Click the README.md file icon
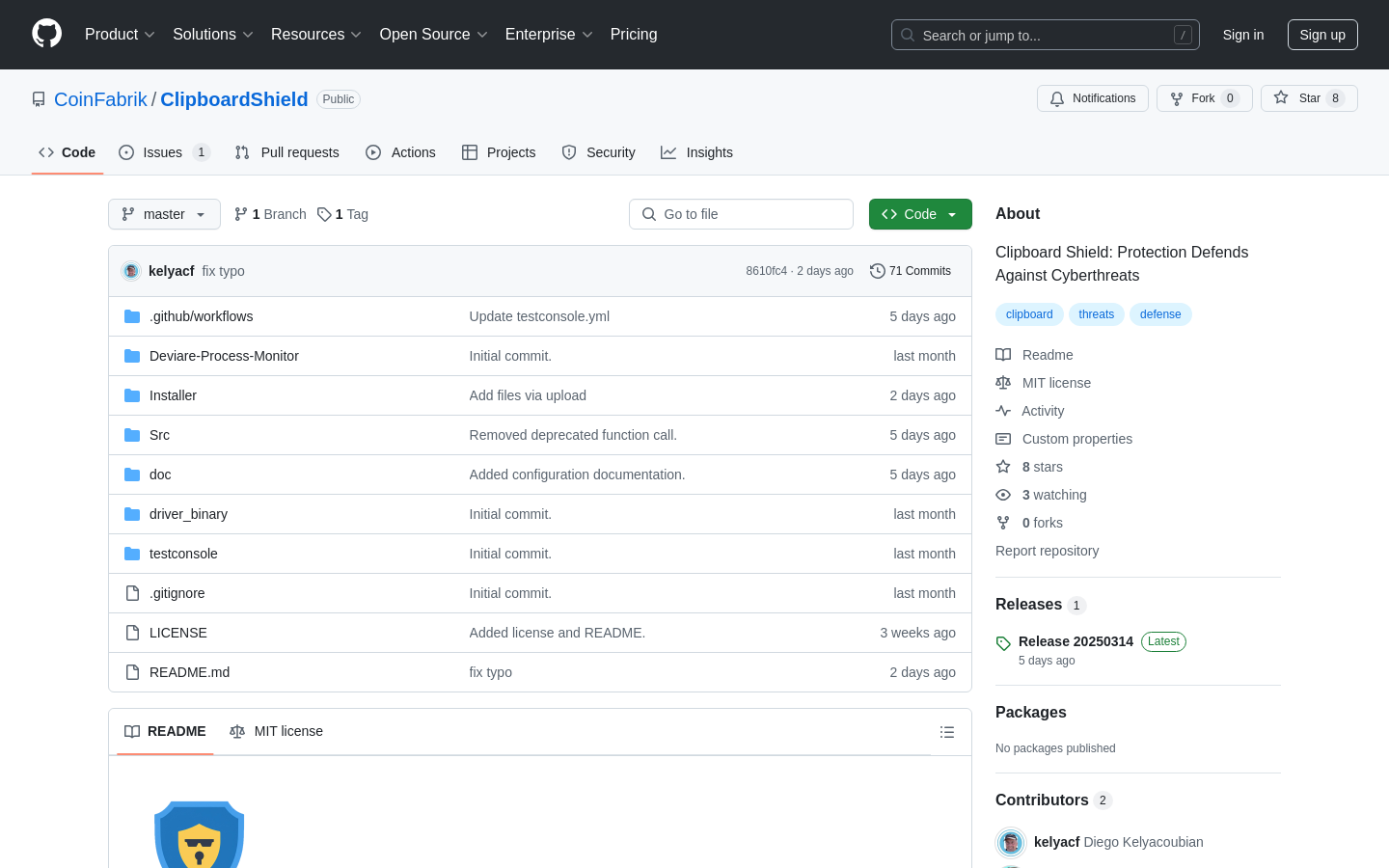Viewport: 1389px width, 868px height. coord(132,672)
